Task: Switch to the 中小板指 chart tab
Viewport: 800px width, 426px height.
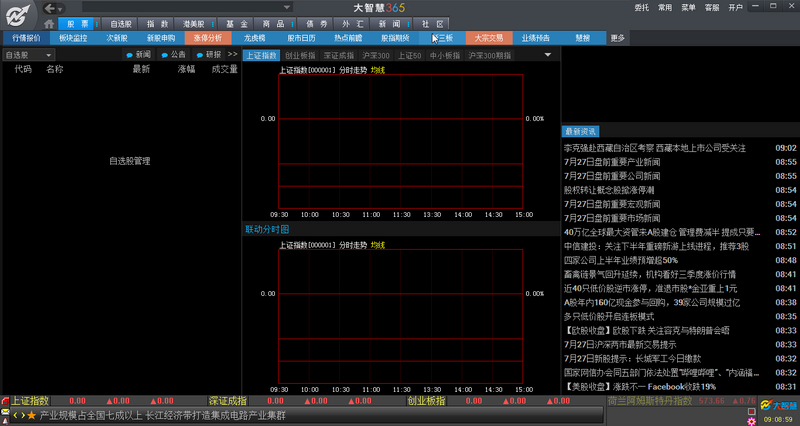Action: [445, 56]
